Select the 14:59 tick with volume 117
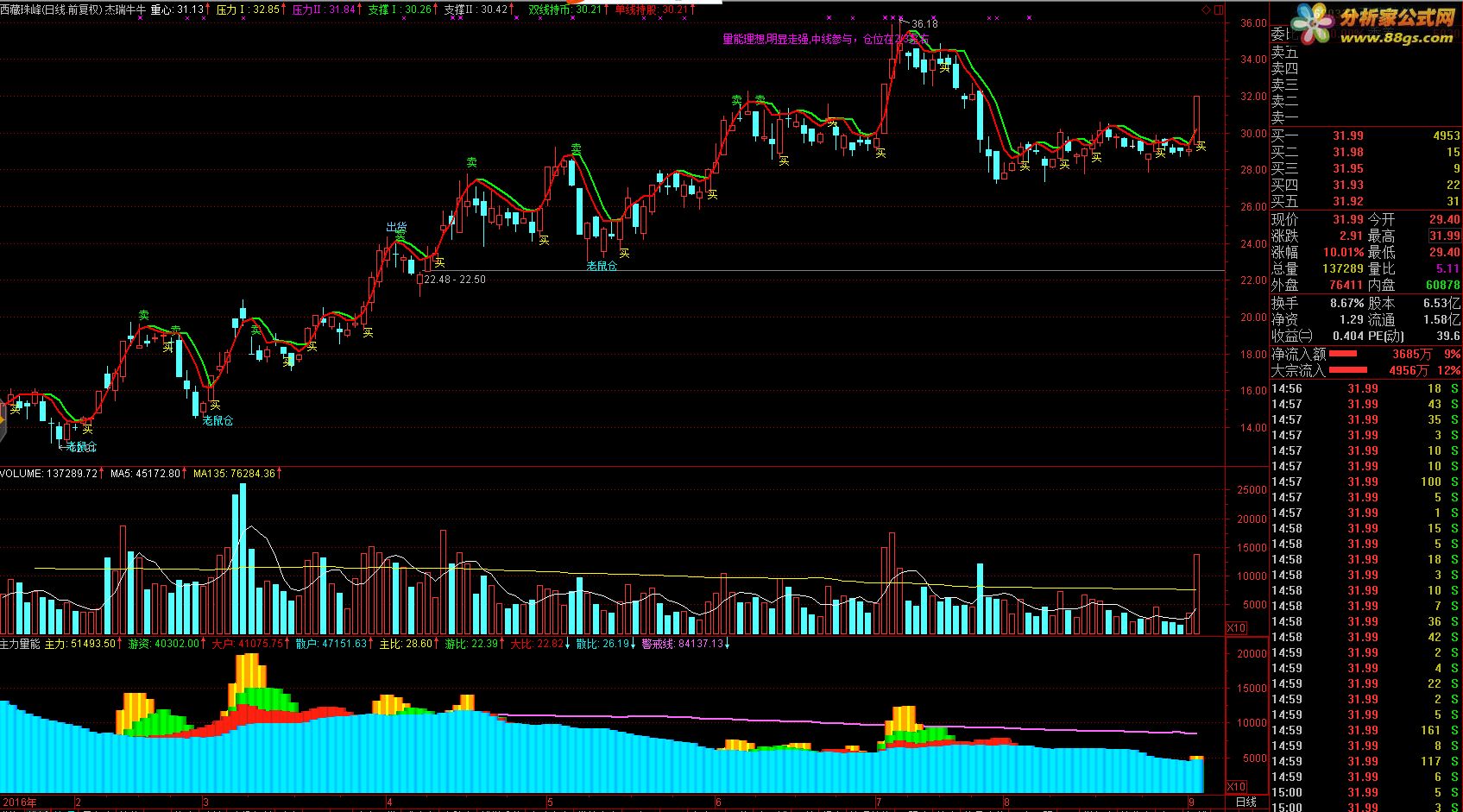1463x812 pixels. [x=1366, y=761]
